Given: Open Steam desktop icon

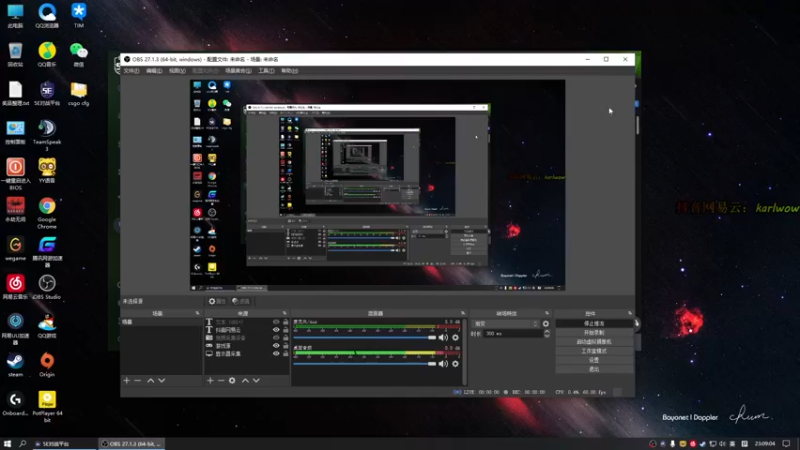Looking at the screenshot, I should 15,364.
